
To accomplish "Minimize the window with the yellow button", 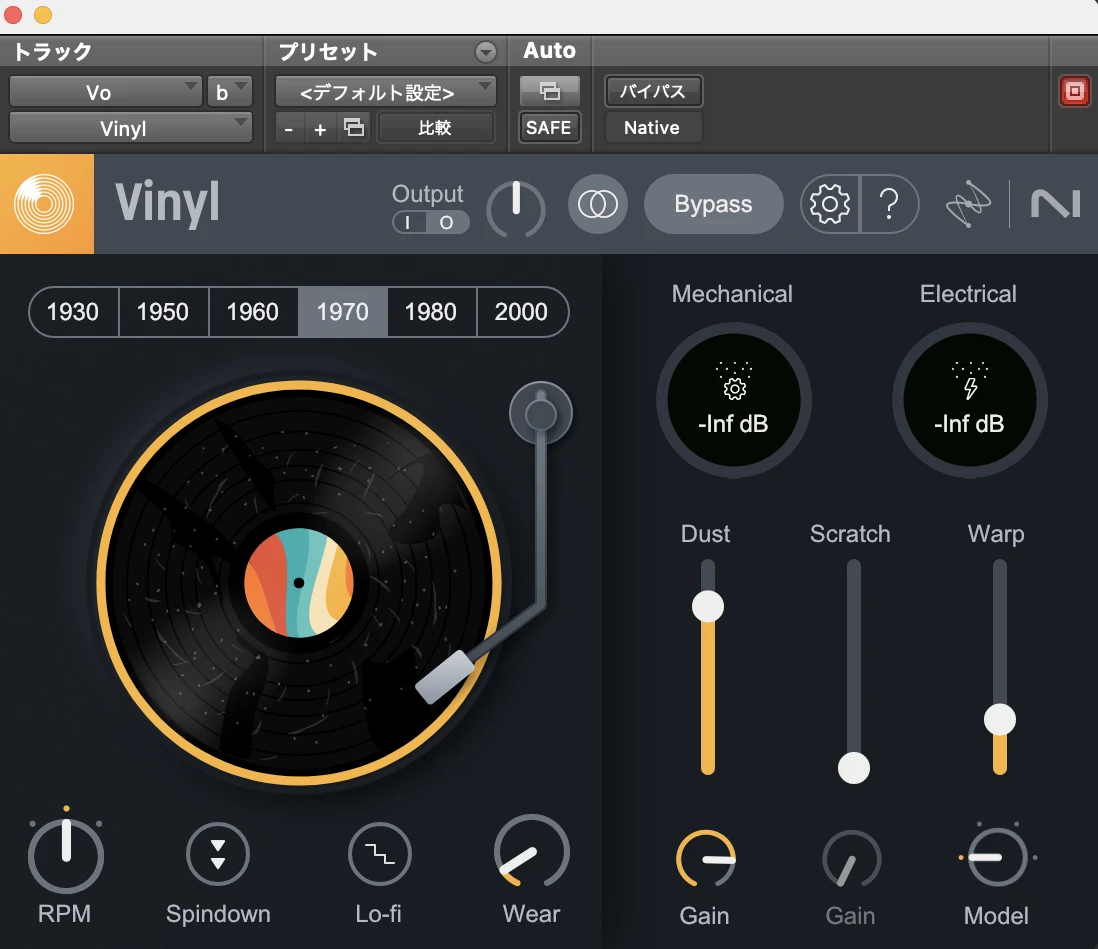I will pos(43,14).
